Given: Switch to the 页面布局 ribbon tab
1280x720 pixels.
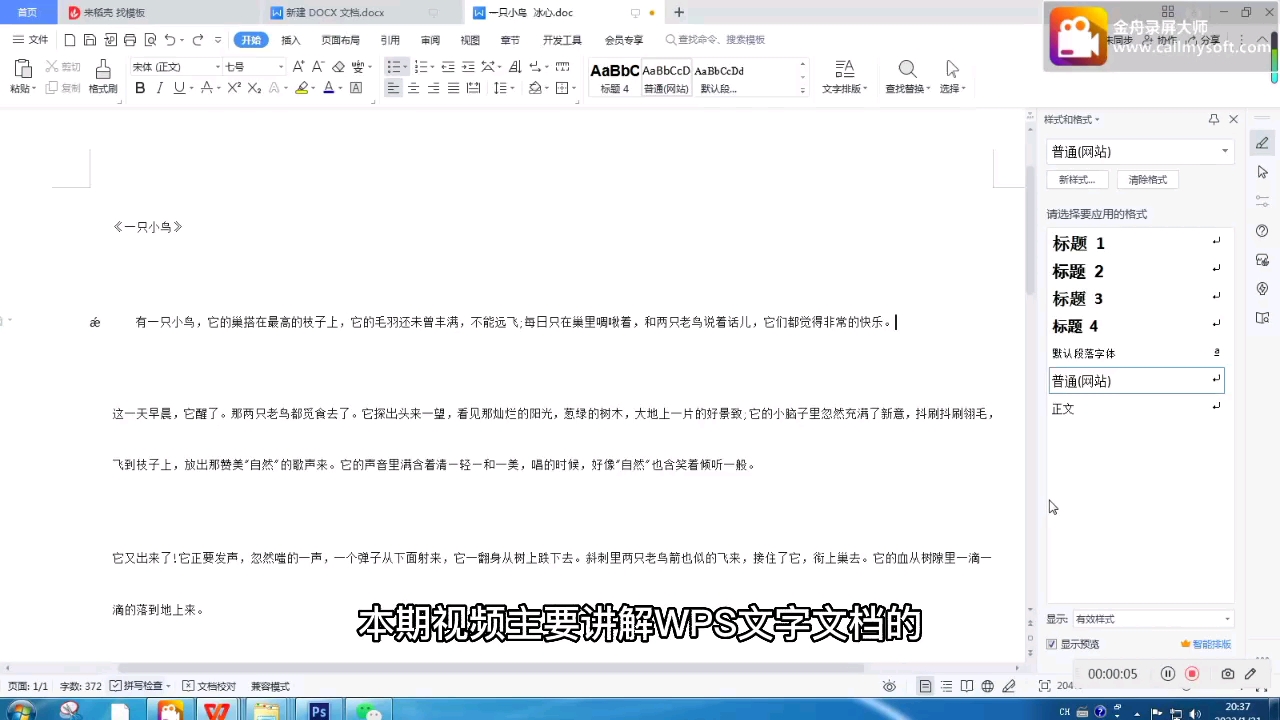Looking at the screenshot, I should point(340,40).
